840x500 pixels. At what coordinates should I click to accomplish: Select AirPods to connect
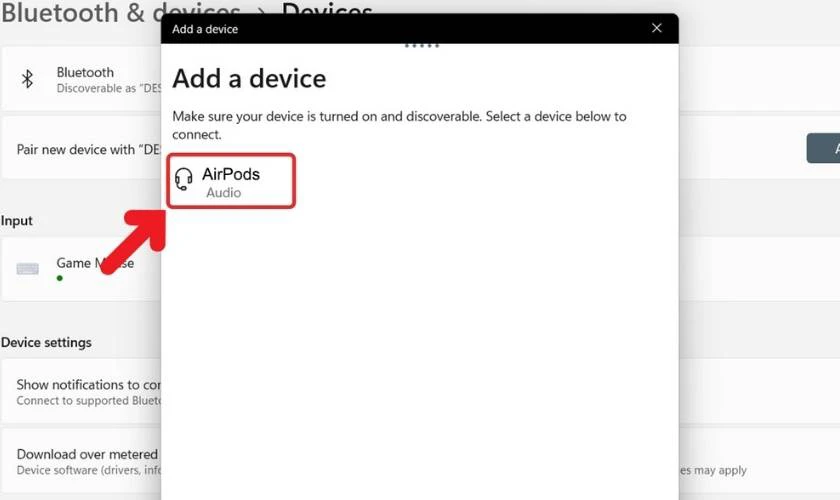pyautogui.click(x=231, y=180)
